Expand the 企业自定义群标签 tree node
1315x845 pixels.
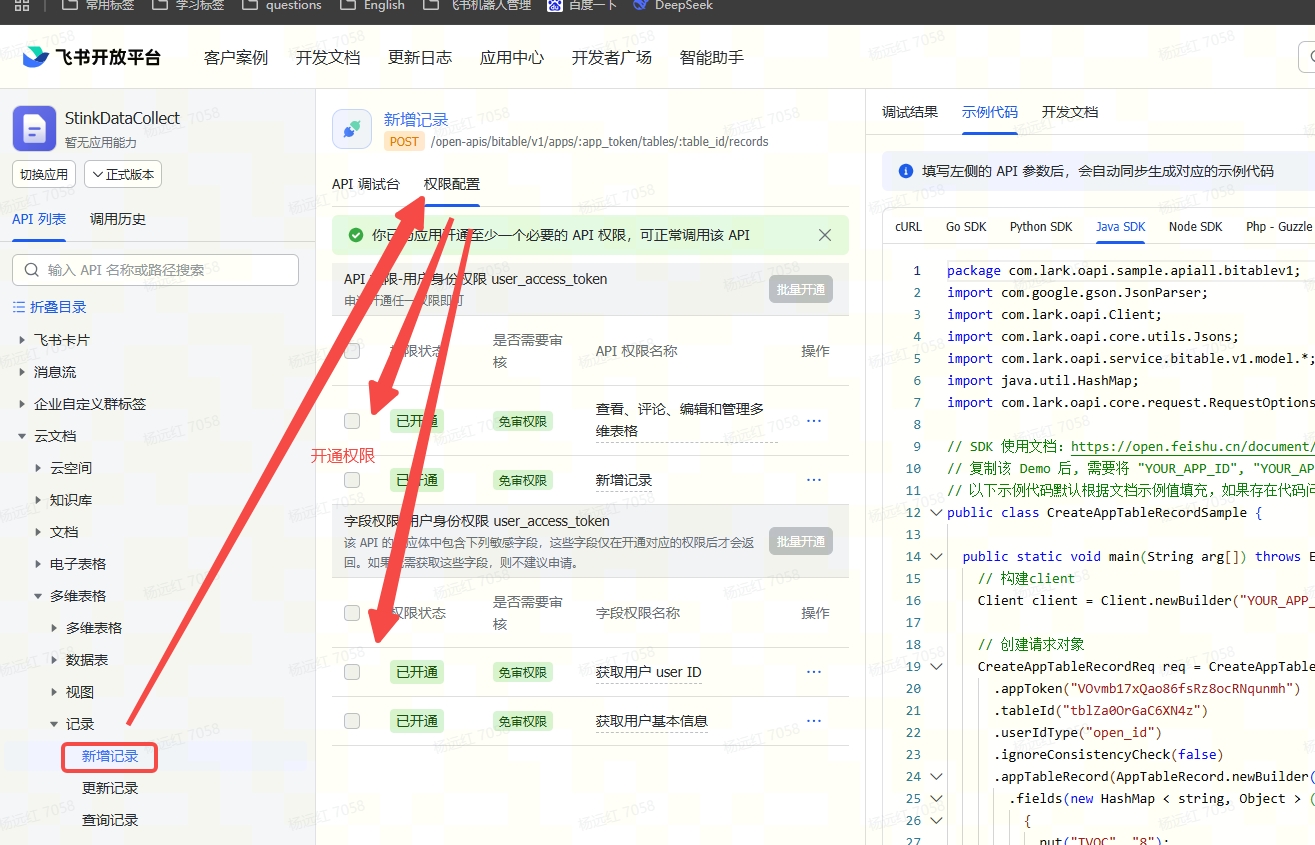point(23,404)
